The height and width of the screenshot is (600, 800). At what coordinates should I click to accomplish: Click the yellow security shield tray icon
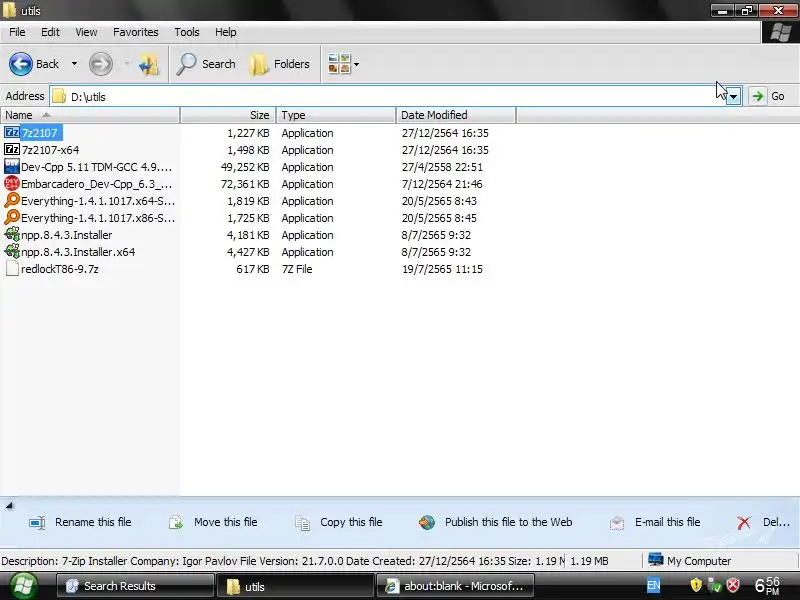tap(696, 585)
